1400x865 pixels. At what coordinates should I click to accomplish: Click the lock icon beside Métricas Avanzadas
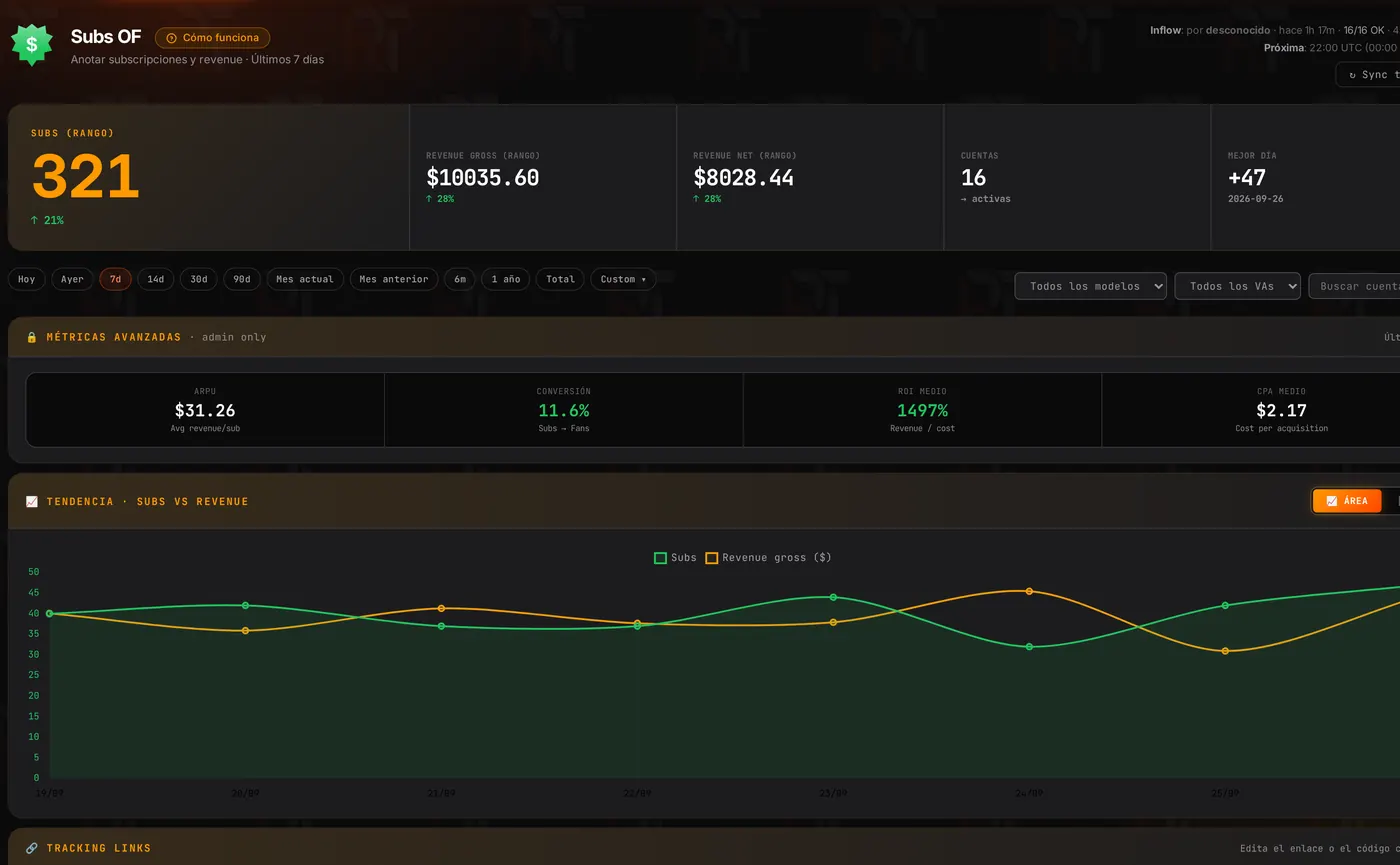32,338
